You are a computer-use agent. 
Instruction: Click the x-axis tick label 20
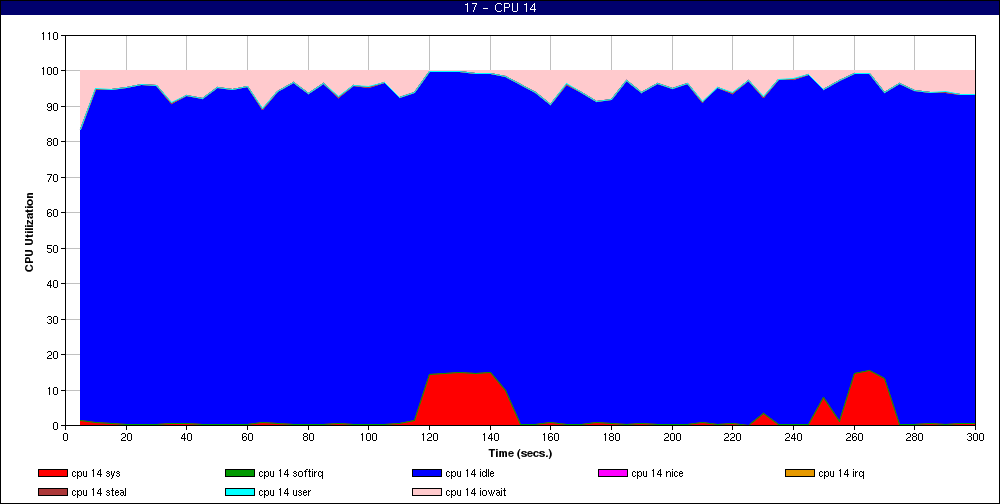coord(126,438)
